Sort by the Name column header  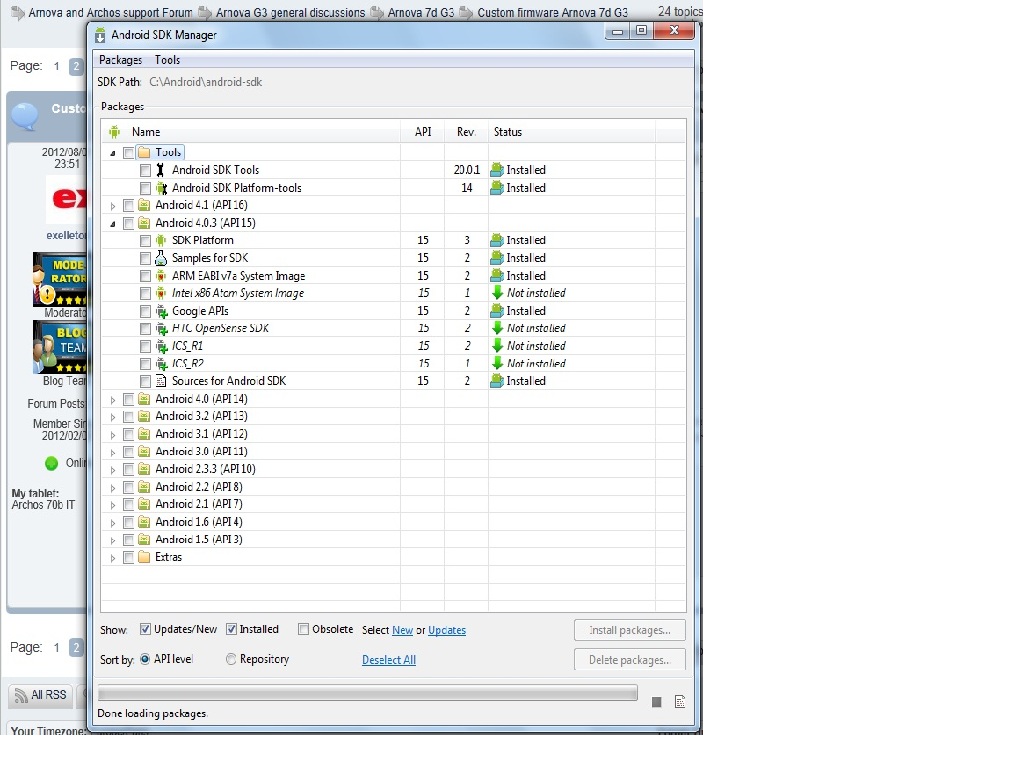coord(251,132)
